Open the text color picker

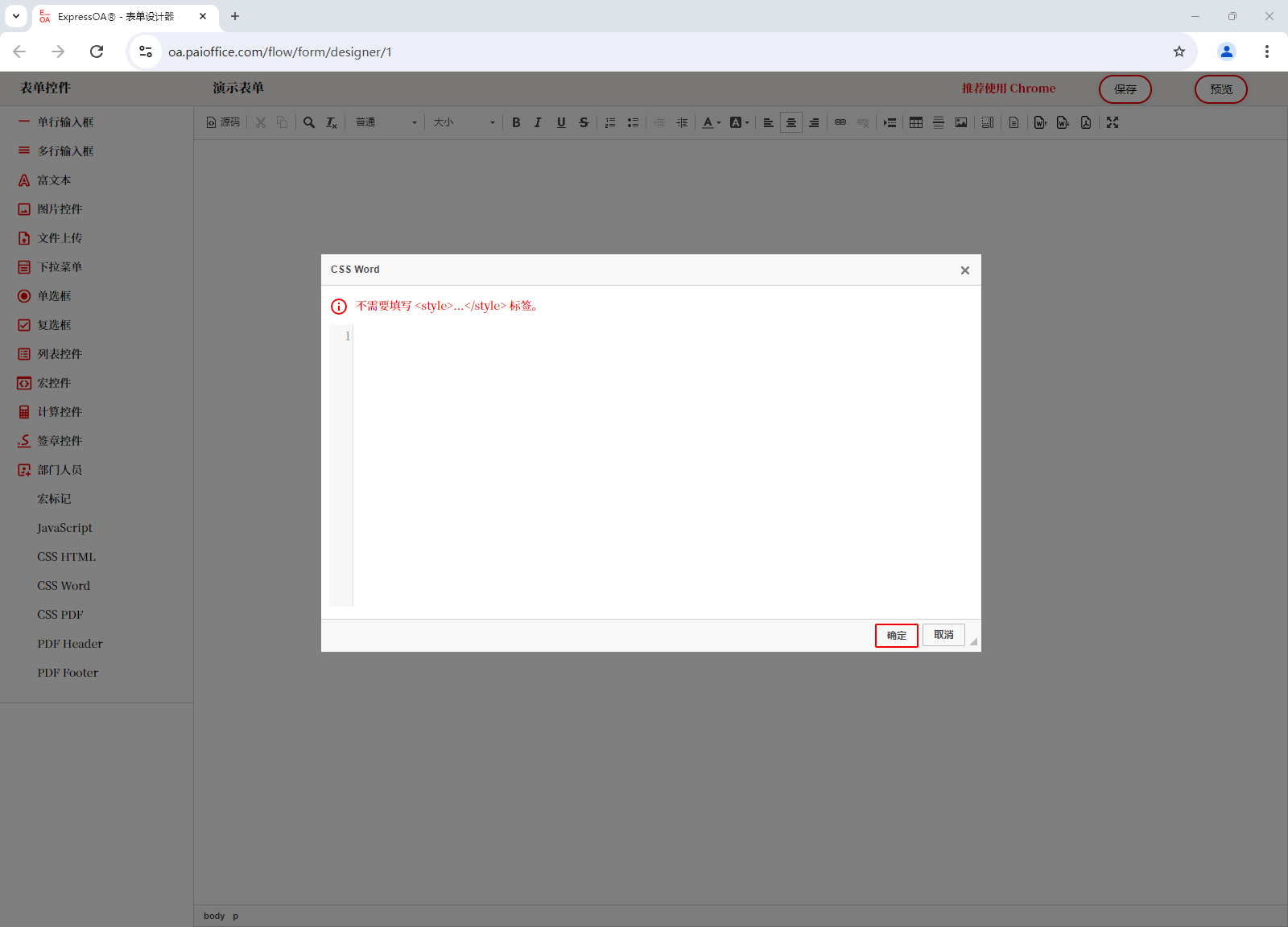(712, 122)
